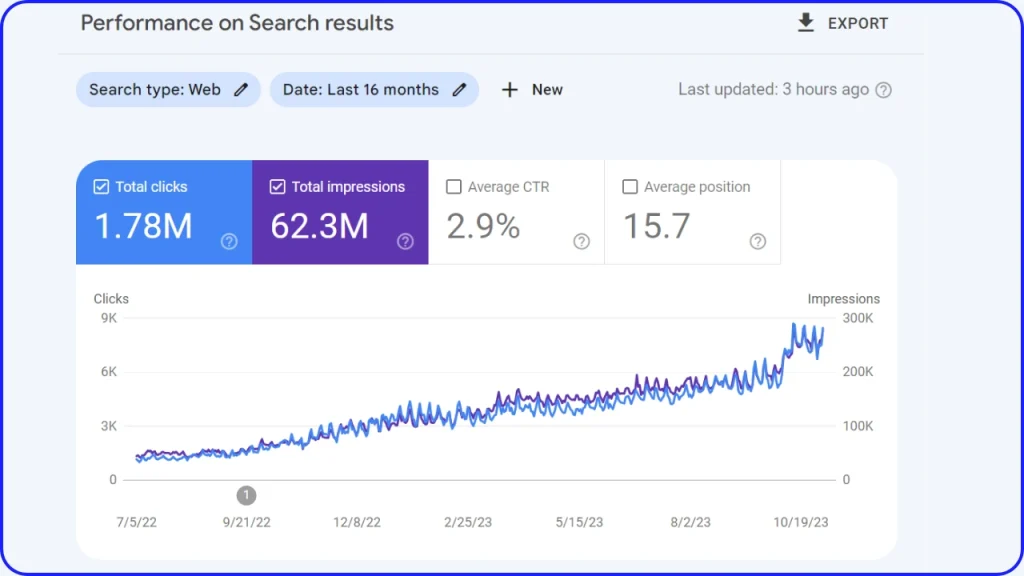Open help icon in Average position card

point(758,241)
